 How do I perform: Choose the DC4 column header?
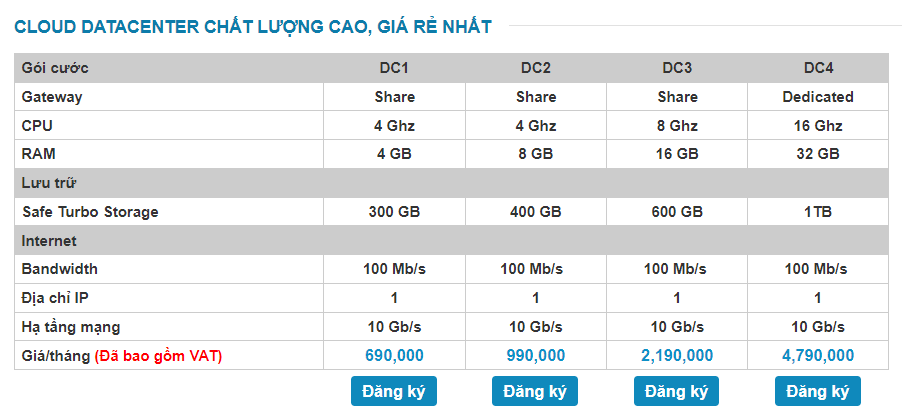click(x=818, y=68)
